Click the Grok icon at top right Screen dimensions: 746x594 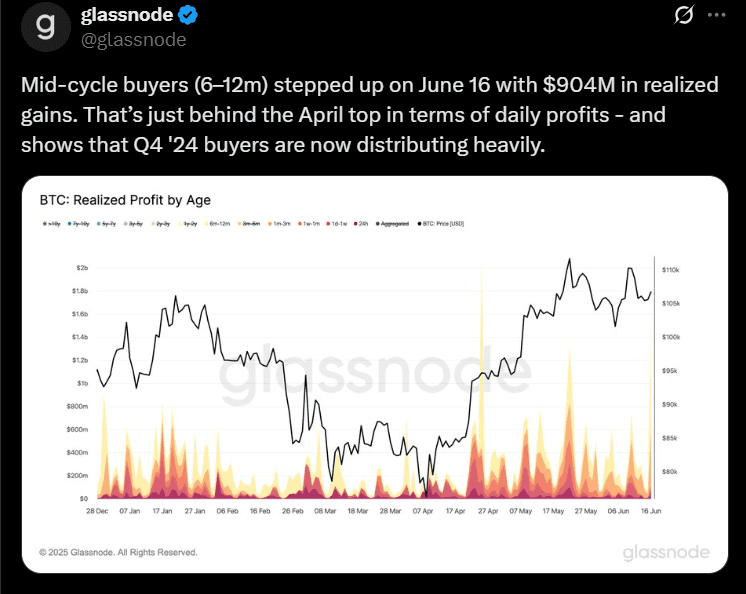[684, 15]
